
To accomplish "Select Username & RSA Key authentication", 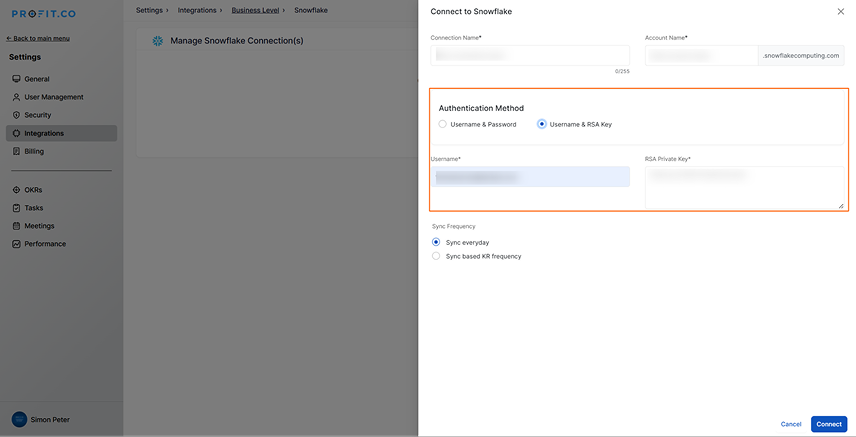I will 542,124.
